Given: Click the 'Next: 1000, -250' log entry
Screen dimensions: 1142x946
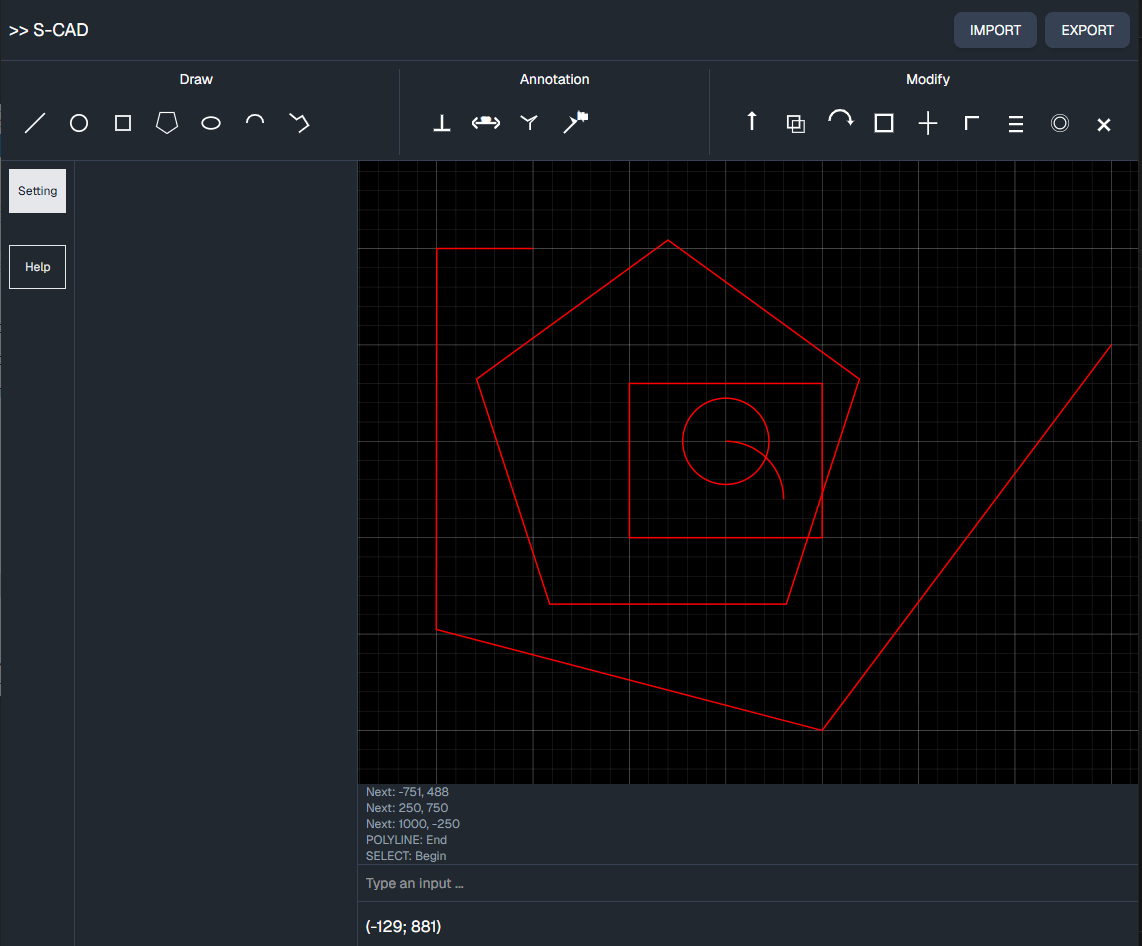Looking at the screenshot, I should [x=413, y=824].
